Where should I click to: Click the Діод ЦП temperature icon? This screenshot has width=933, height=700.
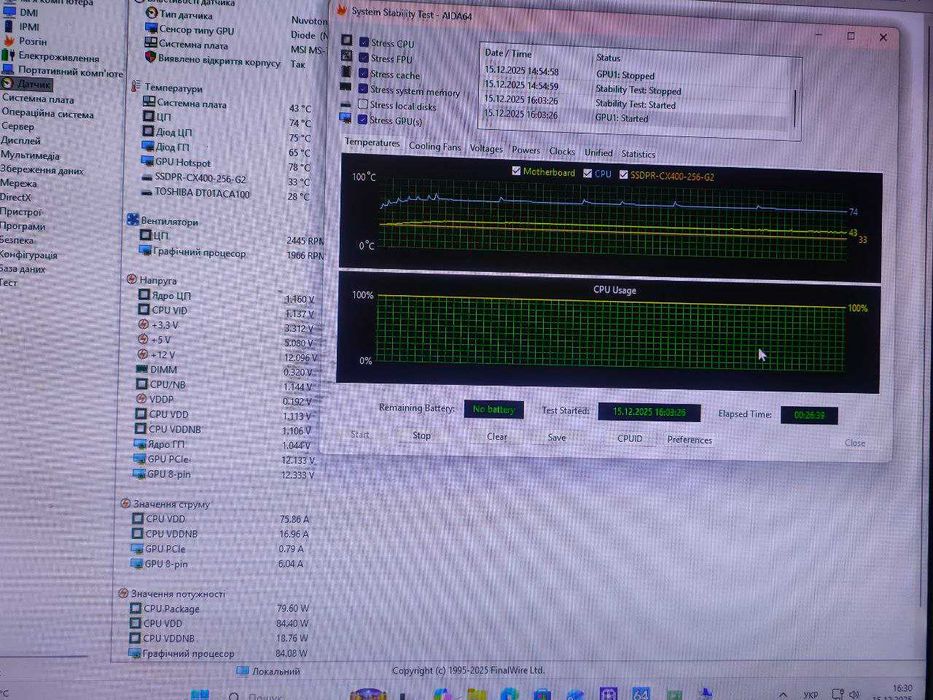click(x=148, y=131)
